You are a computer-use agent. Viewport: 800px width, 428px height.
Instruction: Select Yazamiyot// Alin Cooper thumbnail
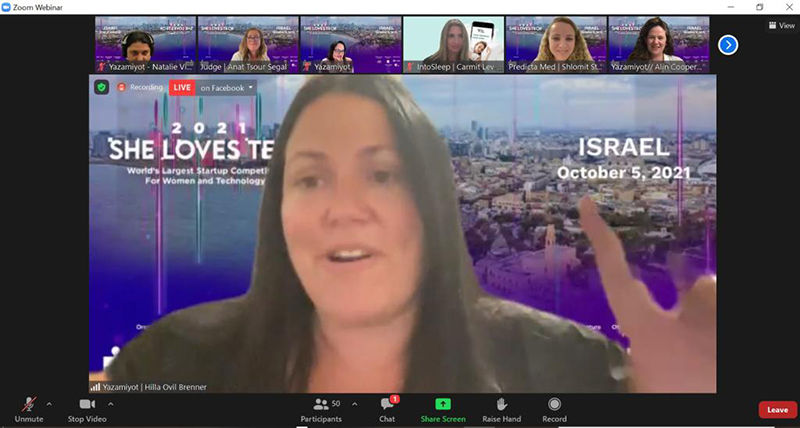[x=659, y=45]
